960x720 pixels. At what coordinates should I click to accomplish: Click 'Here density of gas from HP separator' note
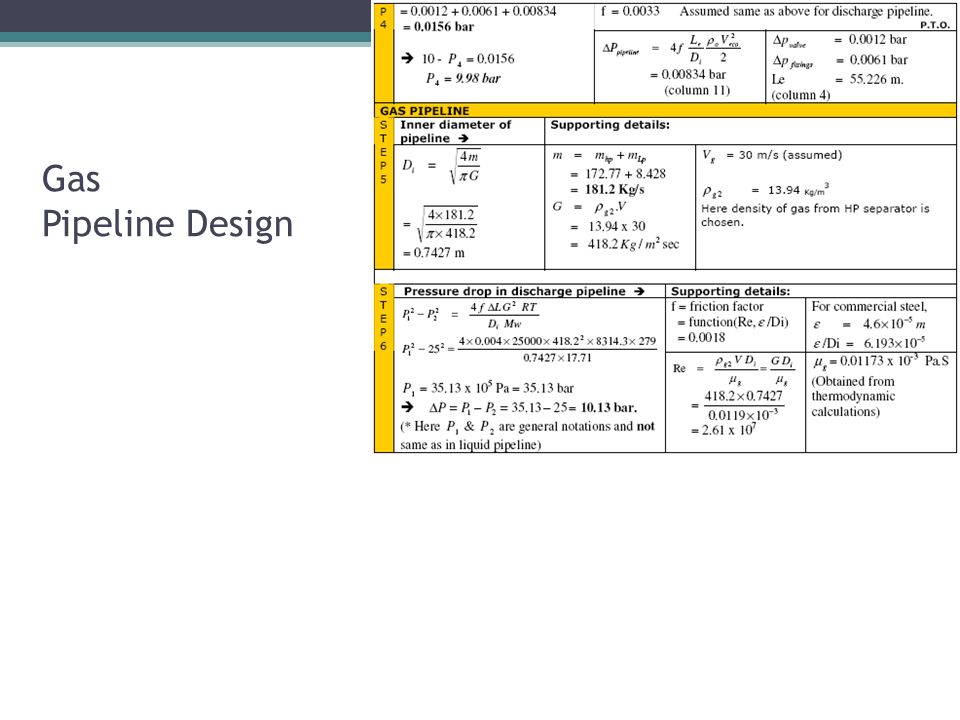[x=815, y=215]
